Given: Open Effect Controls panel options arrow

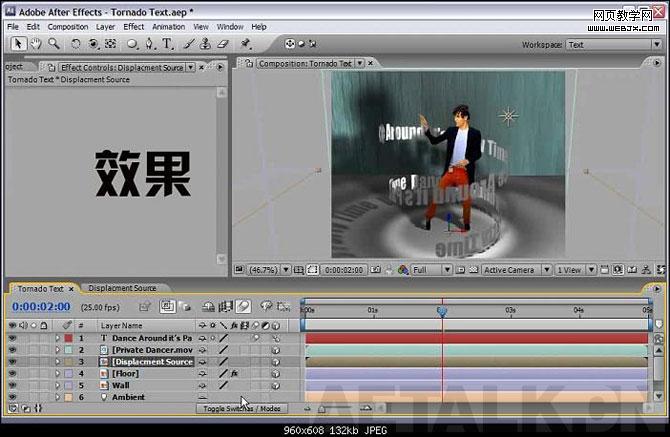Looking at the screenshot, I should [220, 67].
